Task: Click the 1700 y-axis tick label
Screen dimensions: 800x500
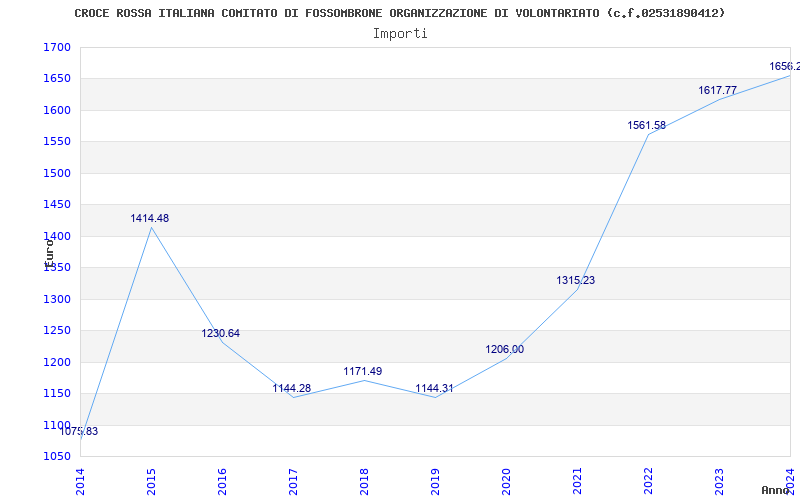Action: [x=57, y=47]
